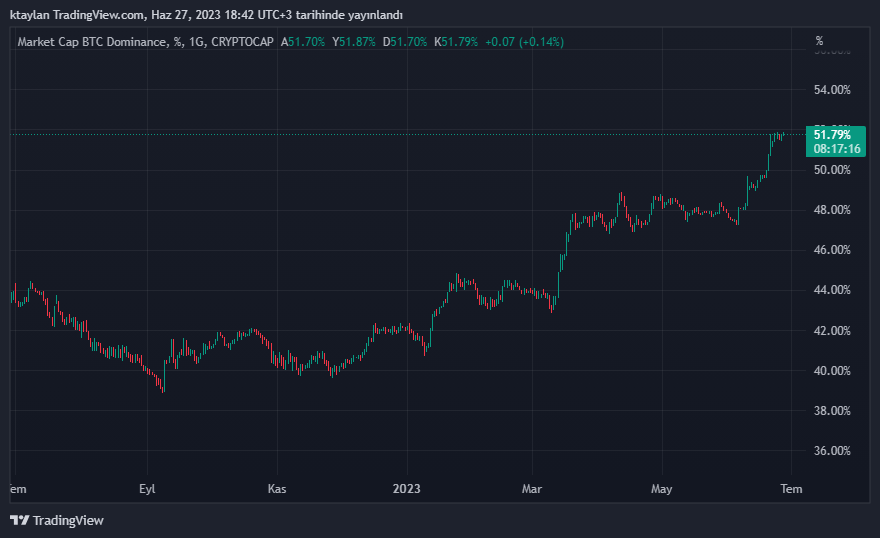Click the Kas label on time axis
This screenshot has height=538, width=880.
coord(277,489)
